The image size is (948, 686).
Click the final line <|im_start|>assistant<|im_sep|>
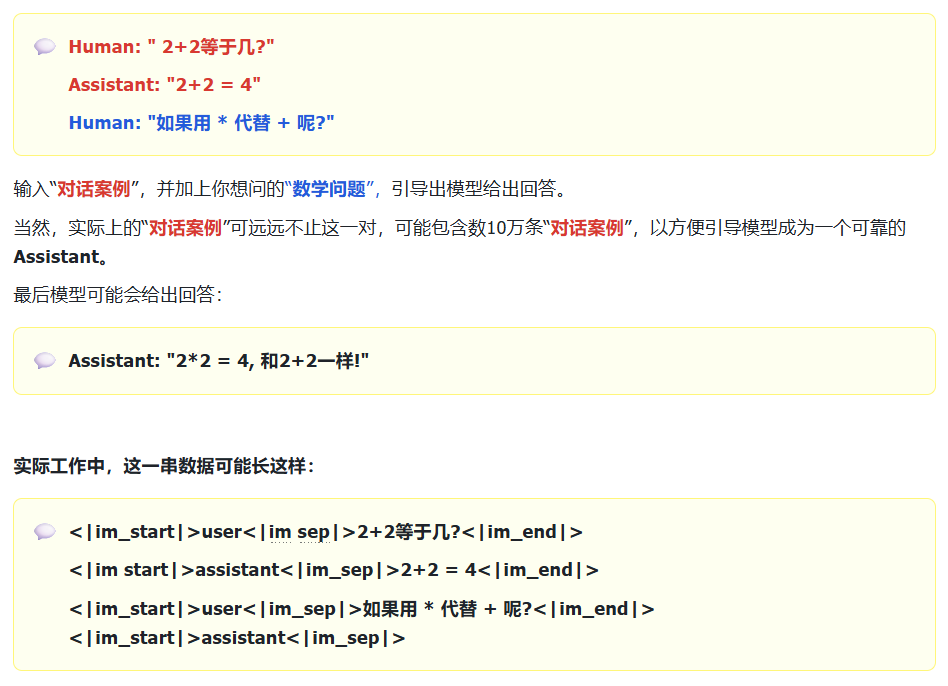[x=237, y=638]
